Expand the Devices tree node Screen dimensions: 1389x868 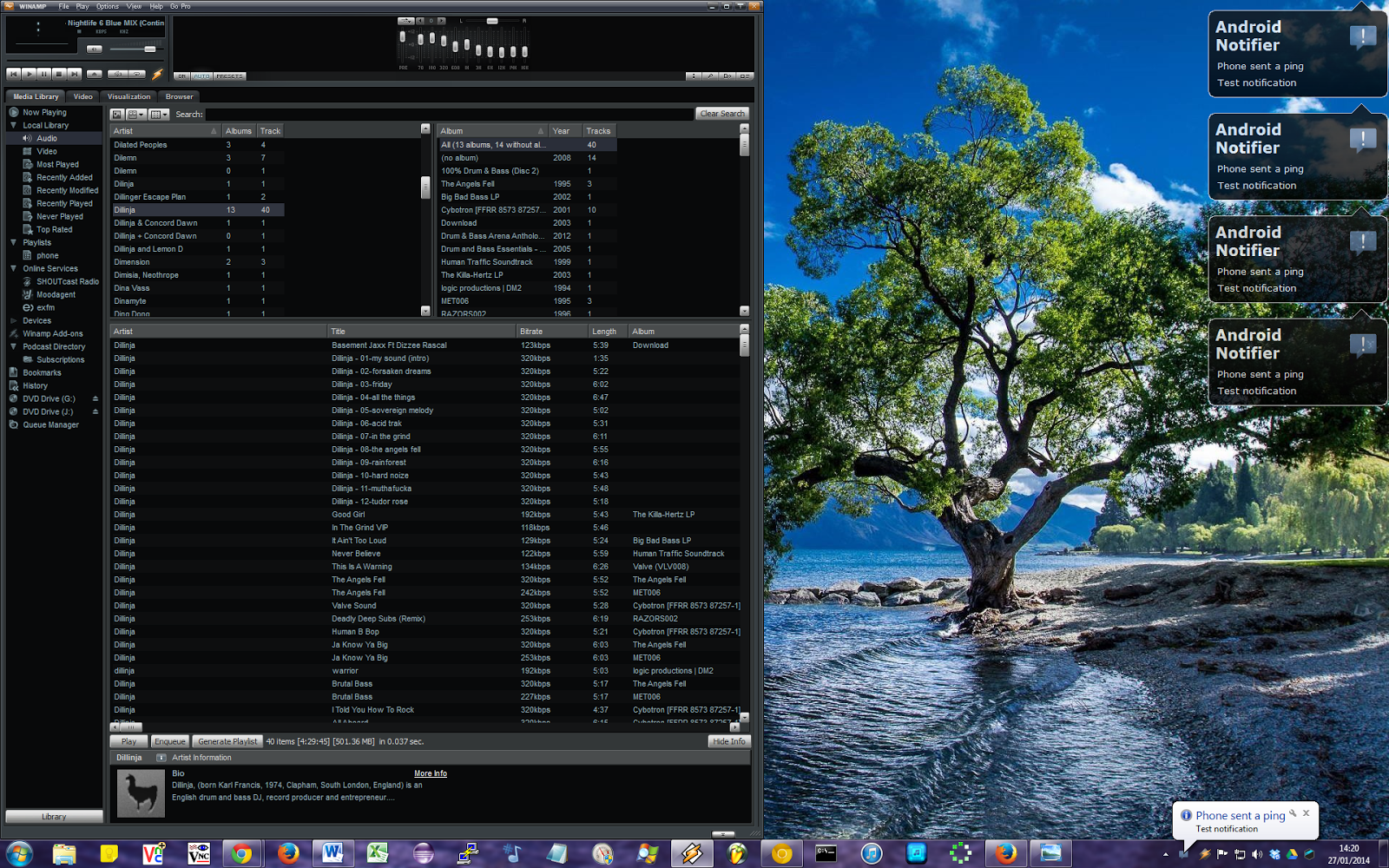13,320
